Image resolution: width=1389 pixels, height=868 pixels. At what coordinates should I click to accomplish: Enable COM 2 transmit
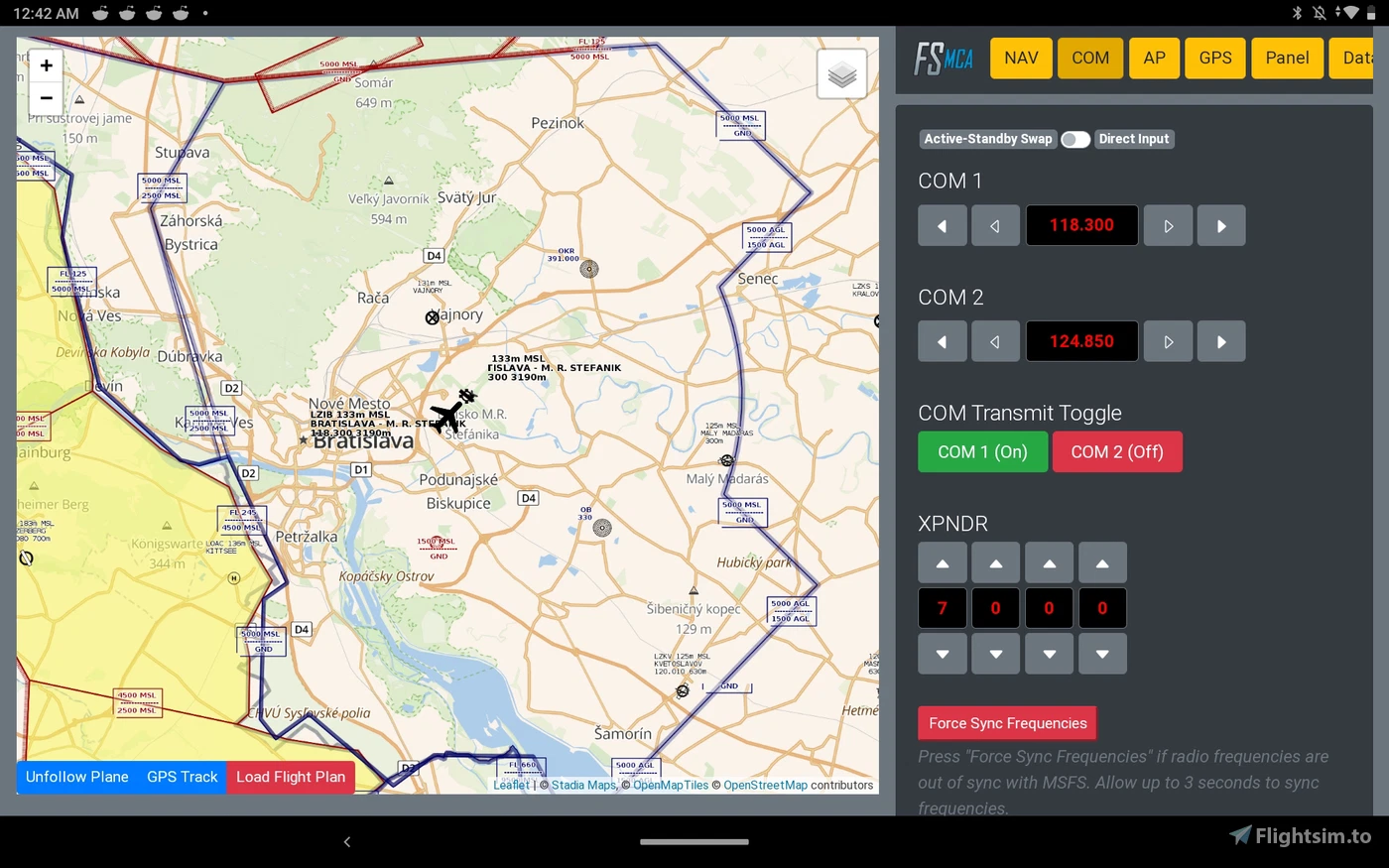[1117, 451]
